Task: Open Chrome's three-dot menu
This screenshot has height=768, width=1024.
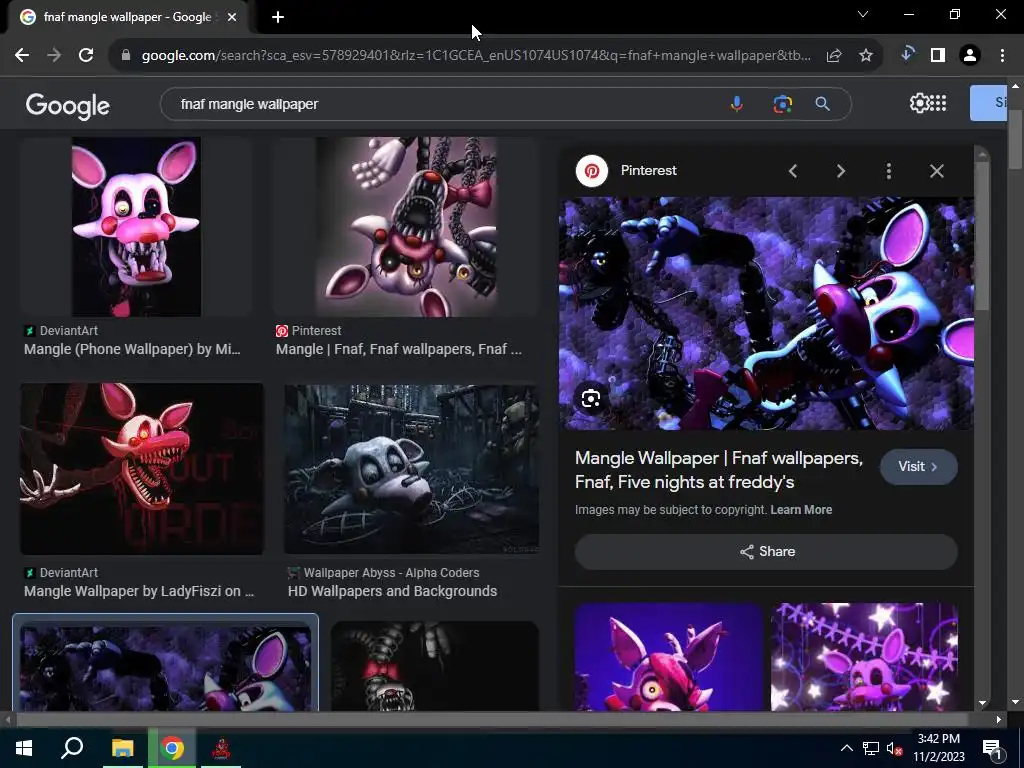Action: (x=1002, y=56)
